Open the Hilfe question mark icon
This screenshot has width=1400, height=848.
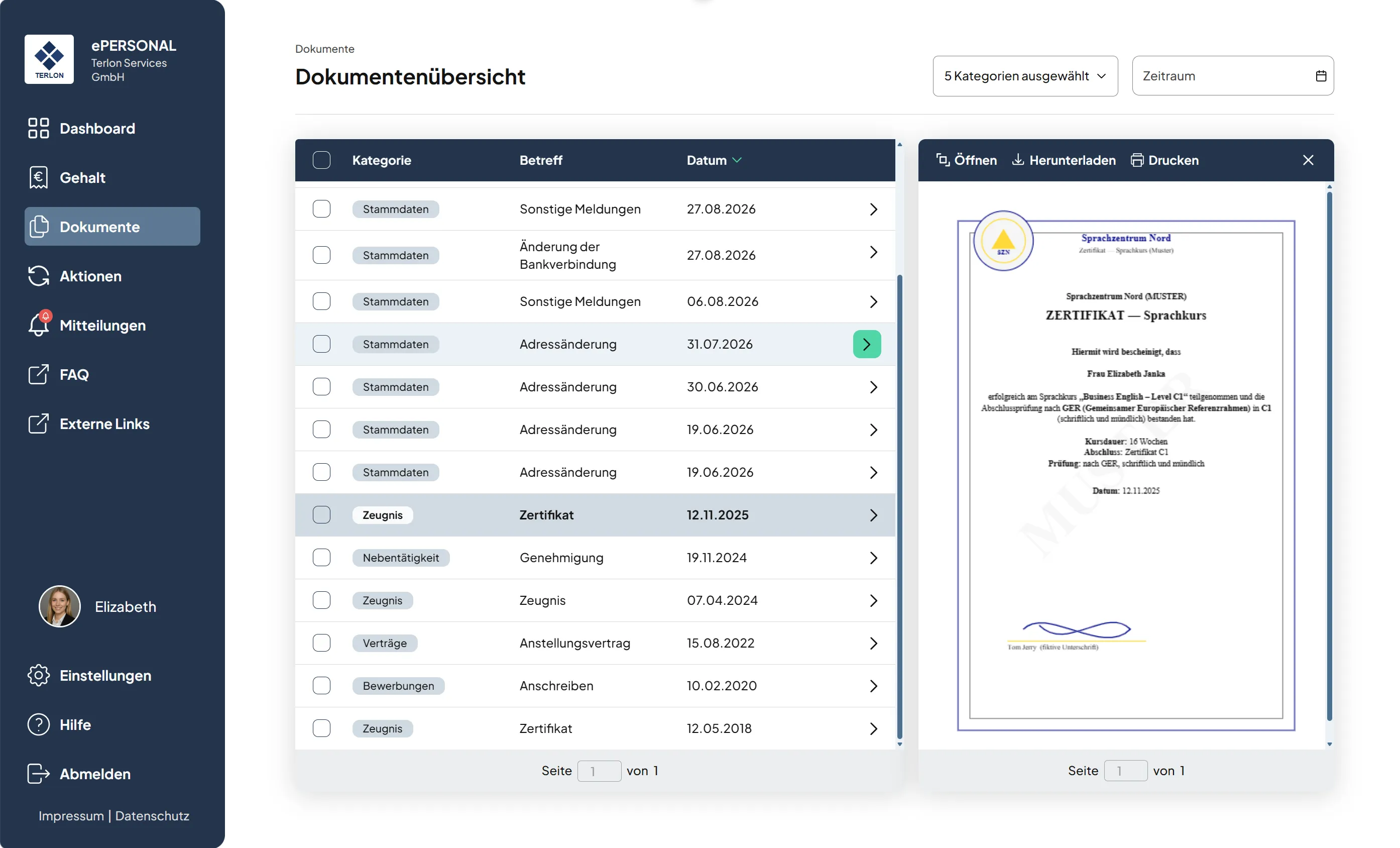tap(39, 724)
